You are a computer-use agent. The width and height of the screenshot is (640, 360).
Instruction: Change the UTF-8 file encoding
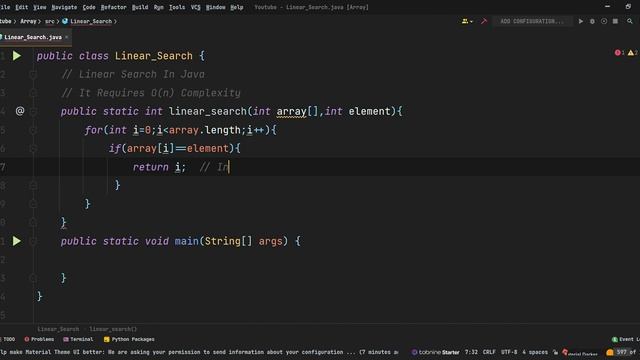509,352
